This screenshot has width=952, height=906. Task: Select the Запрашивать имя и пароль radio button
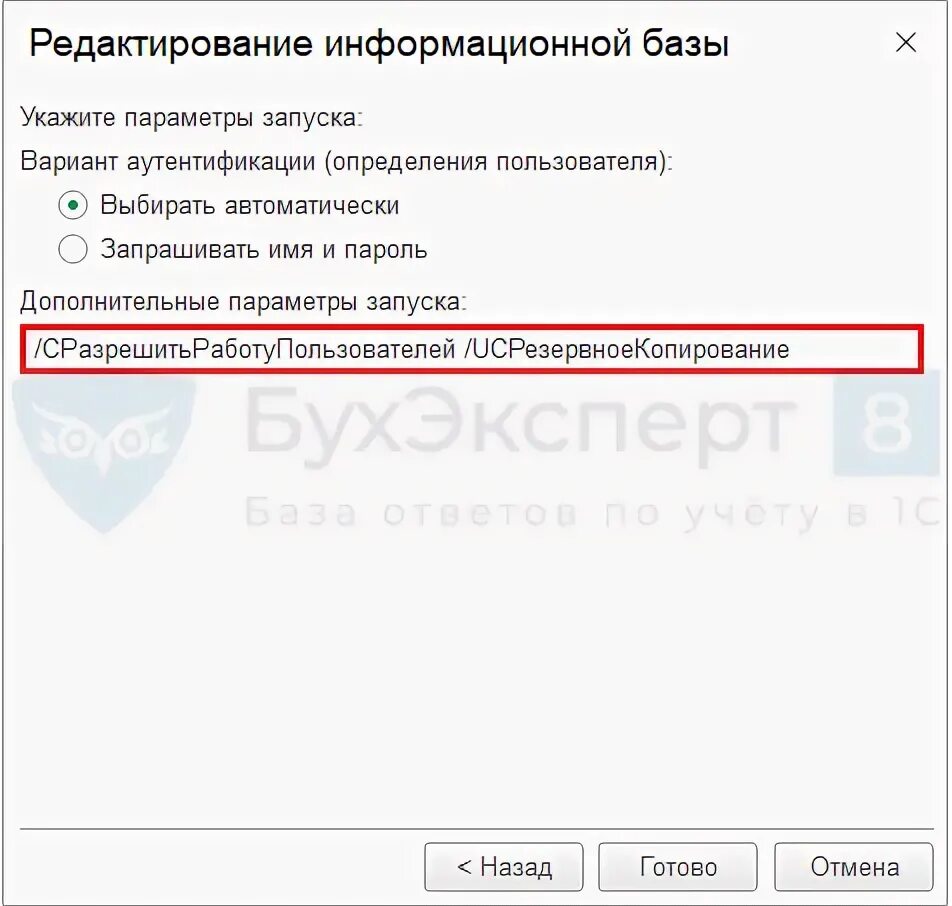point(73,249)
